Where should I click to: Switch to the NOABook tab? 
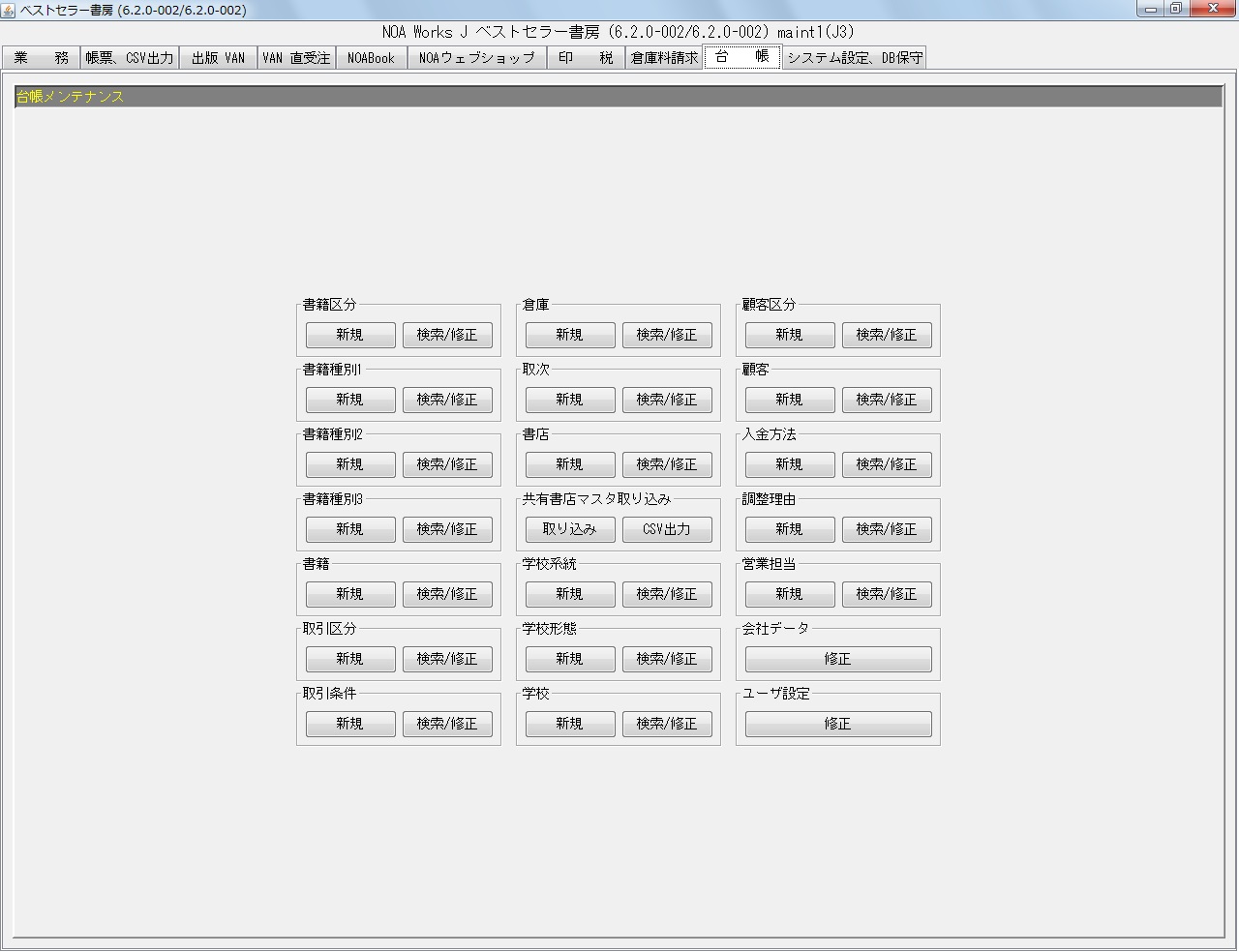(372, 57)
